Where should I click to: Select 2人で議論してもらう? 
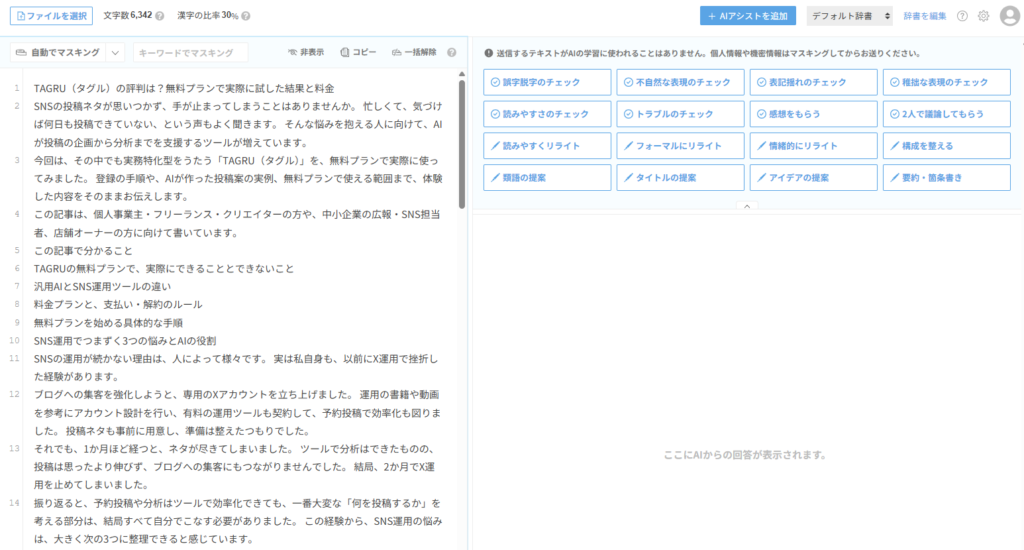pyautogui.click(x=947, y=114)
